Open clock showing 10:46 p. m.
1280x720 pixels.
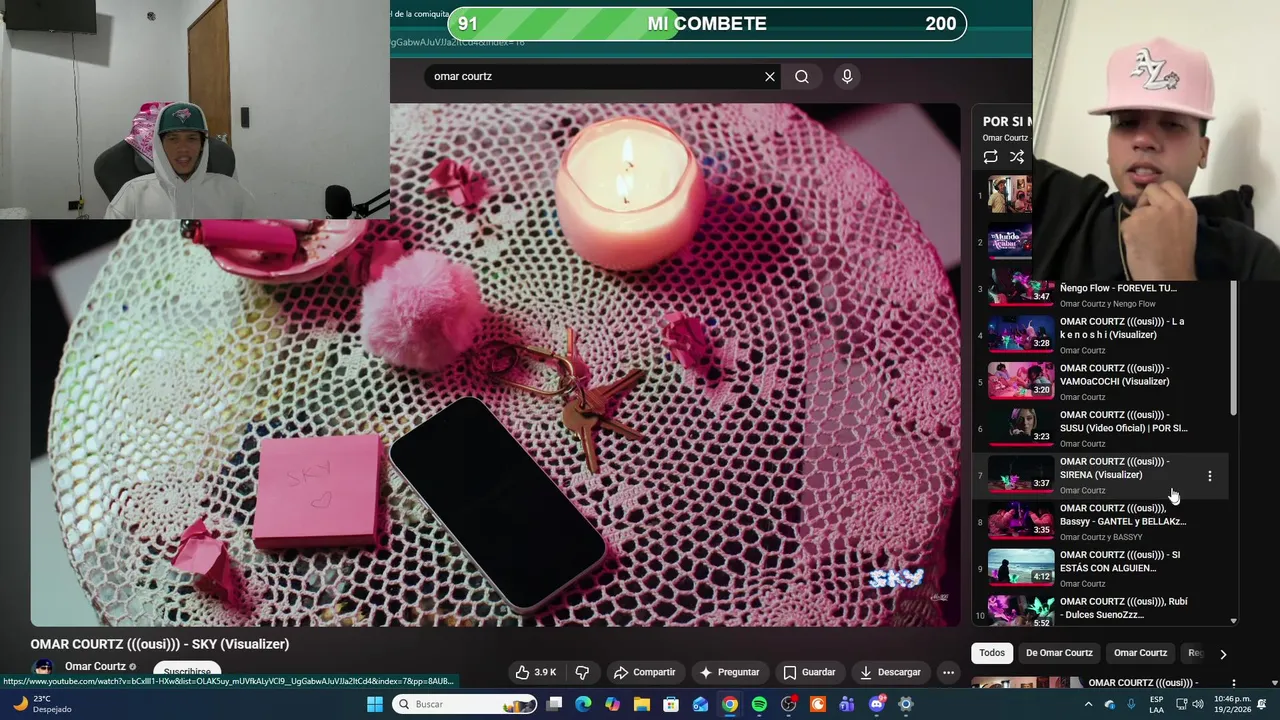(x=1231, y=704)
